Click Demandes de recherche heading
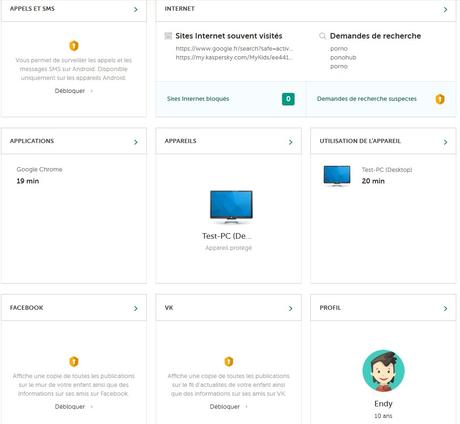 [x=375, y=36]
